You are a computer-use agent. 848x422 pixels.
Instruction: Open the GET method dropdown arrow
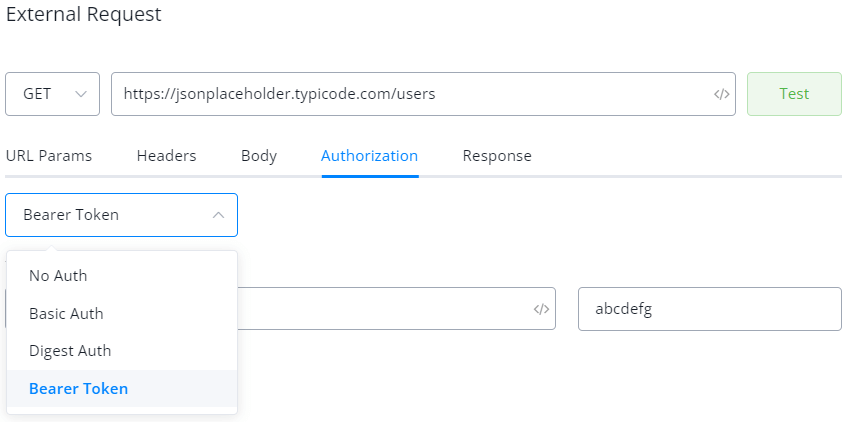[81, 94]
